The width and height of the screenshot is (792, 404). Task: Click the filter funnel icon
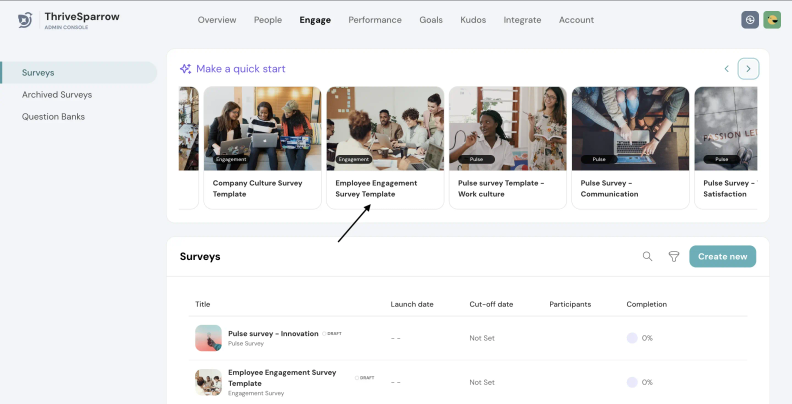point(674,257)
